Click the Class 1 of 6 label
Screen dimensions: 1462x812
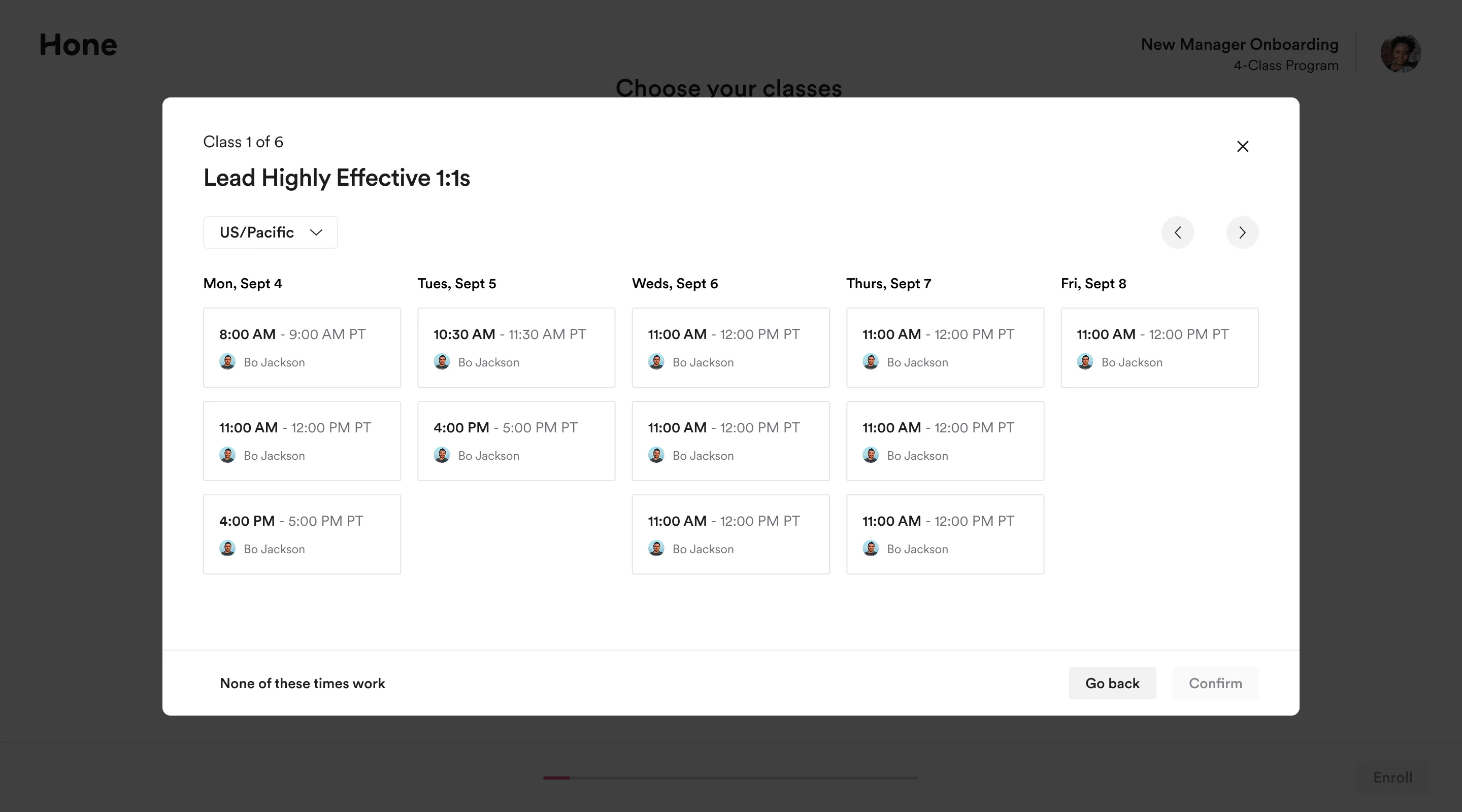[243, 142]
